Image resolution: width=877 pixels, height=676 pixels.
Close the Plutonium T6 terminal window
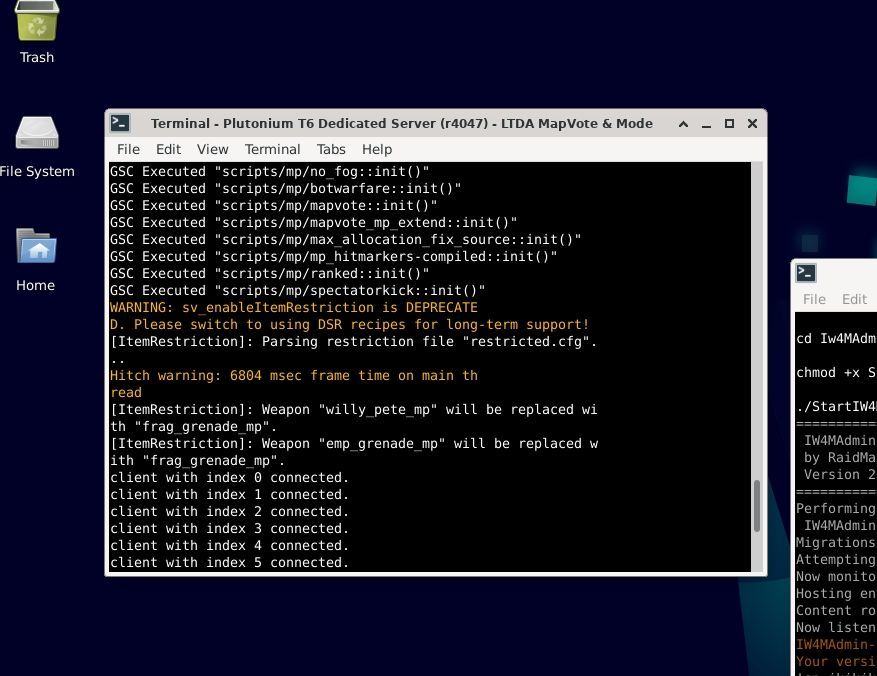pos(752,124)
